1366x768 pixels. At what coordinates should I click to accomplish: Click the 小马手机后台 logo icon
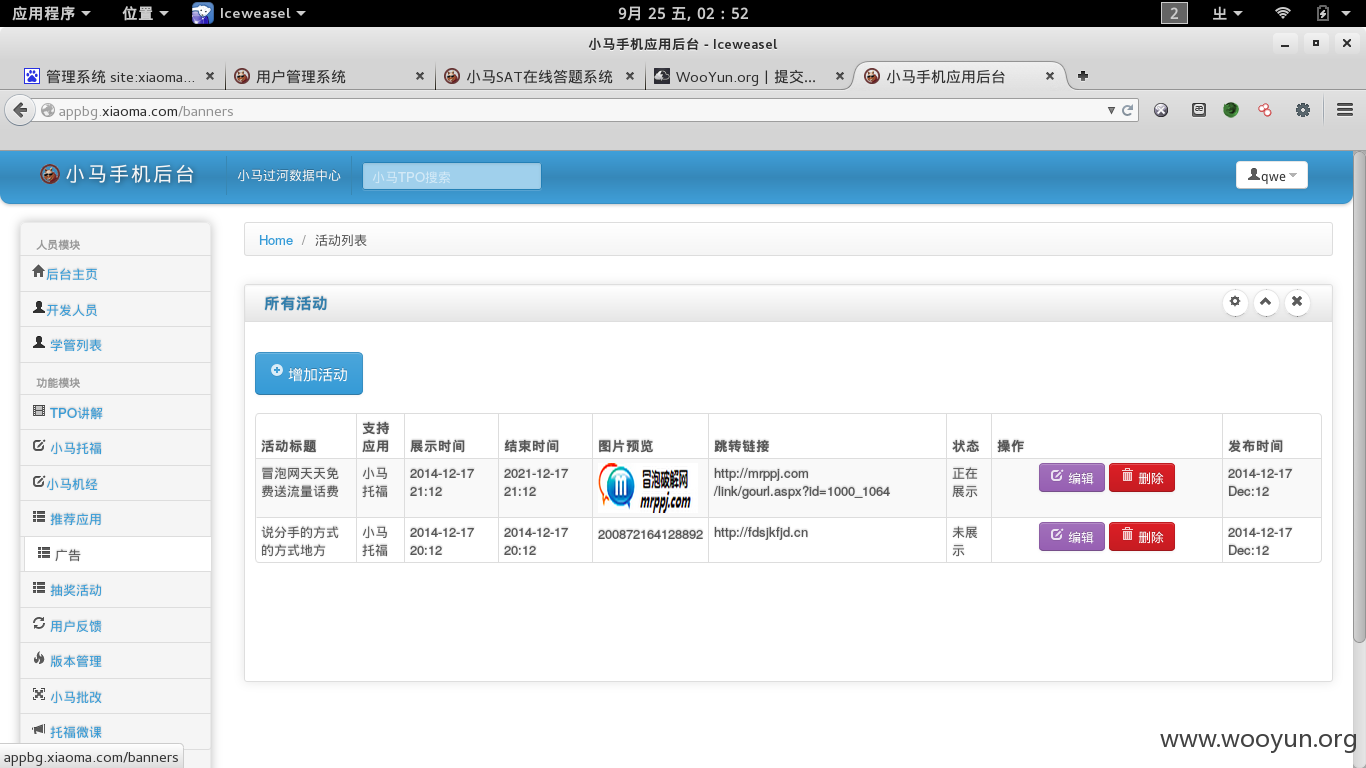[x=50, y=175]
